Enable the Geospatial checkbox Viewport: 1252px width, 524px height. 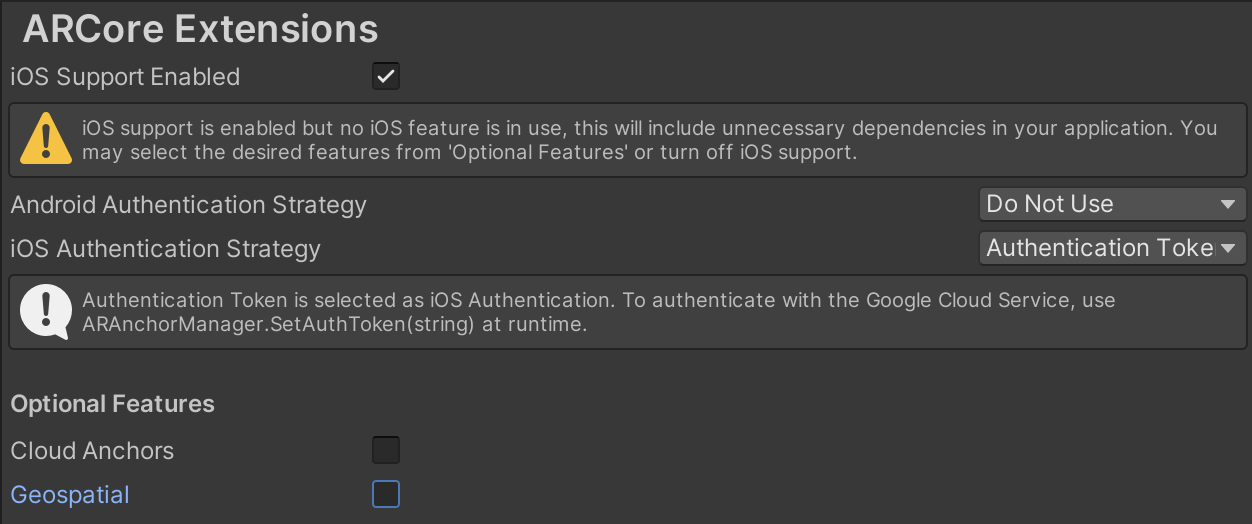click(x=386, y=494)
